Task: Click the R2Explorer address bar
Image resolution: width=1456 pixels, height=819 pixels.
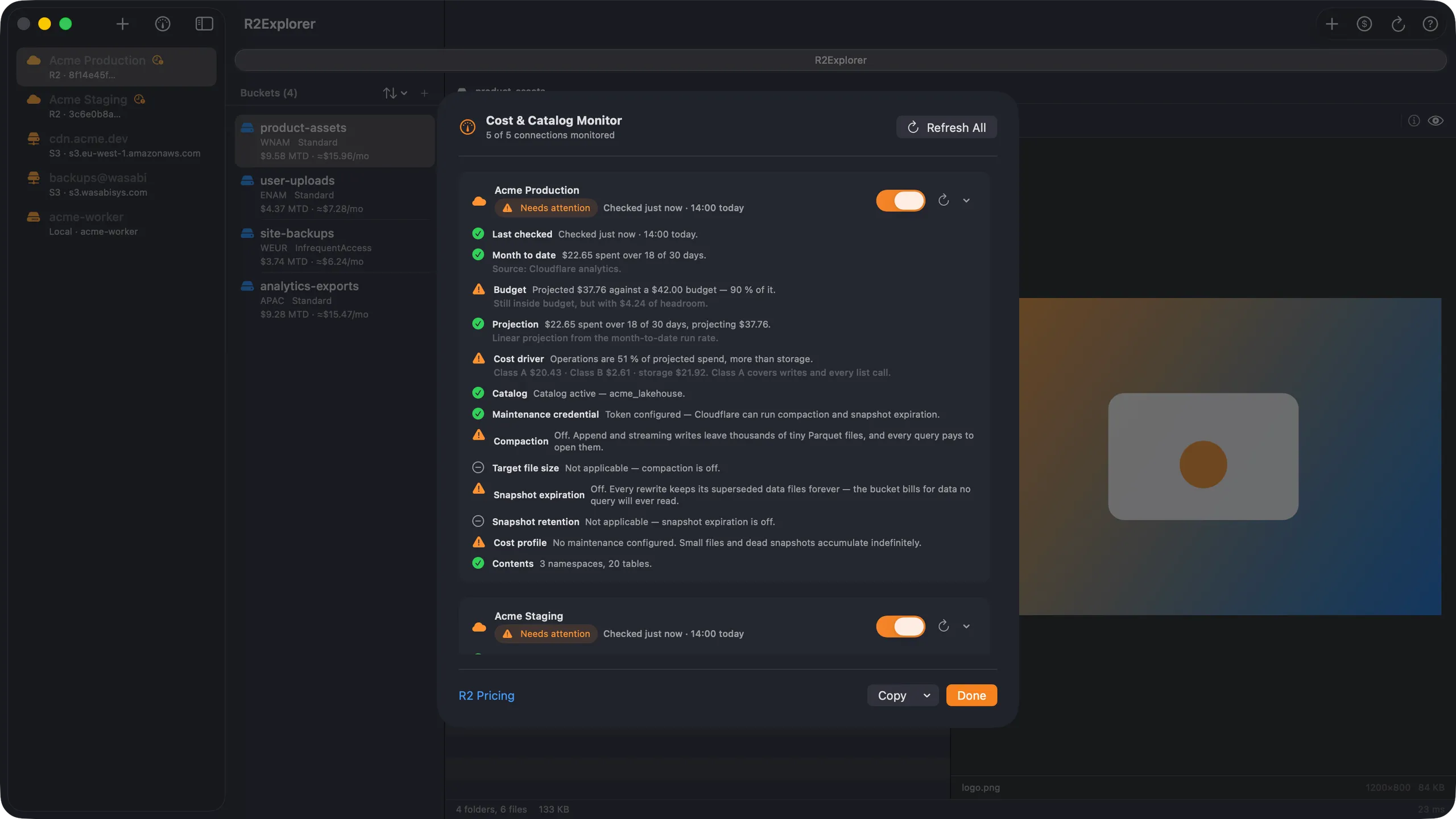Action: coord(840,60)
